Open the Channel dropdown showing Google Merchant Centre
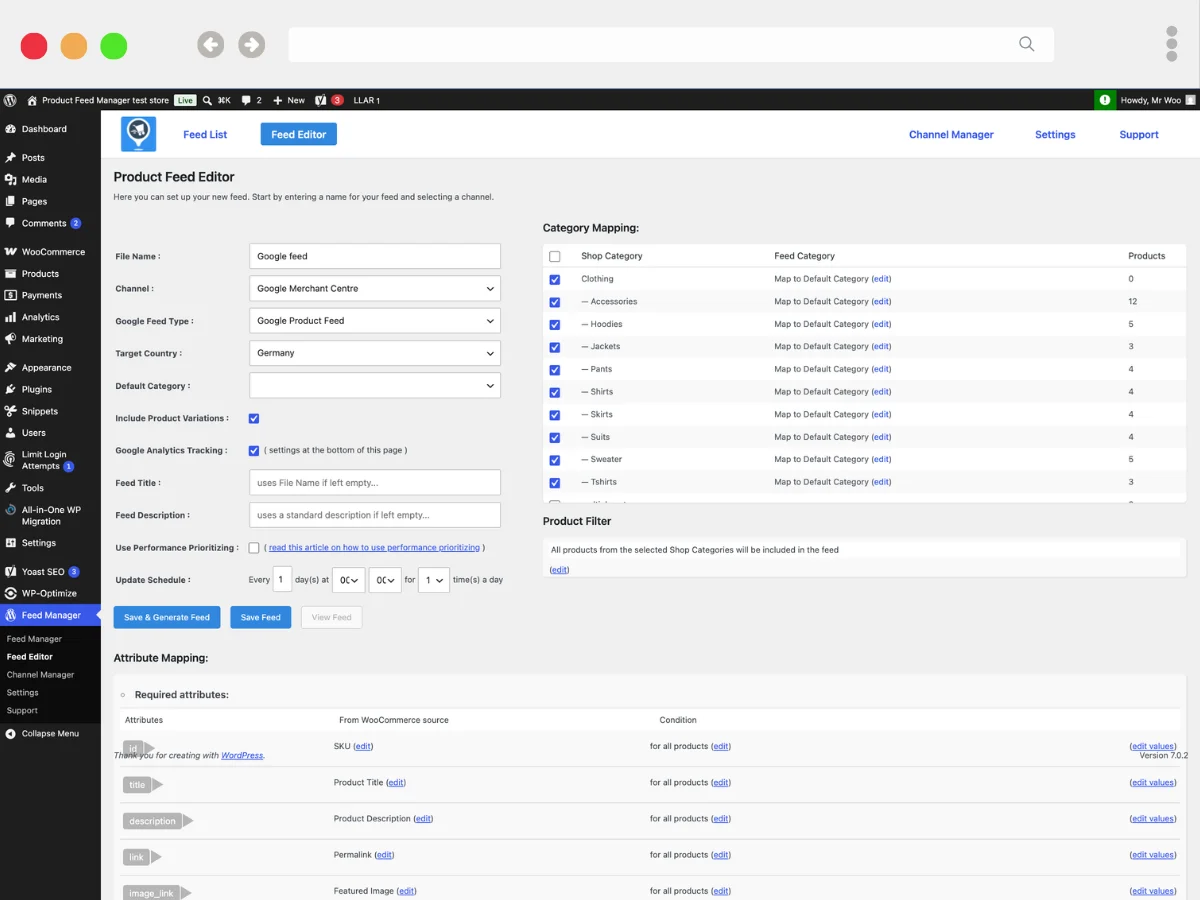The image size is (1200, 900). [375, 288]
